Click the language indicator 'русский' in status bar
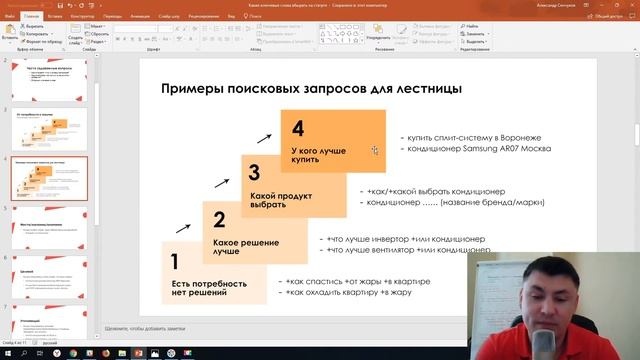The width and height of the screenshot is (640, 360). coord(50,343)
